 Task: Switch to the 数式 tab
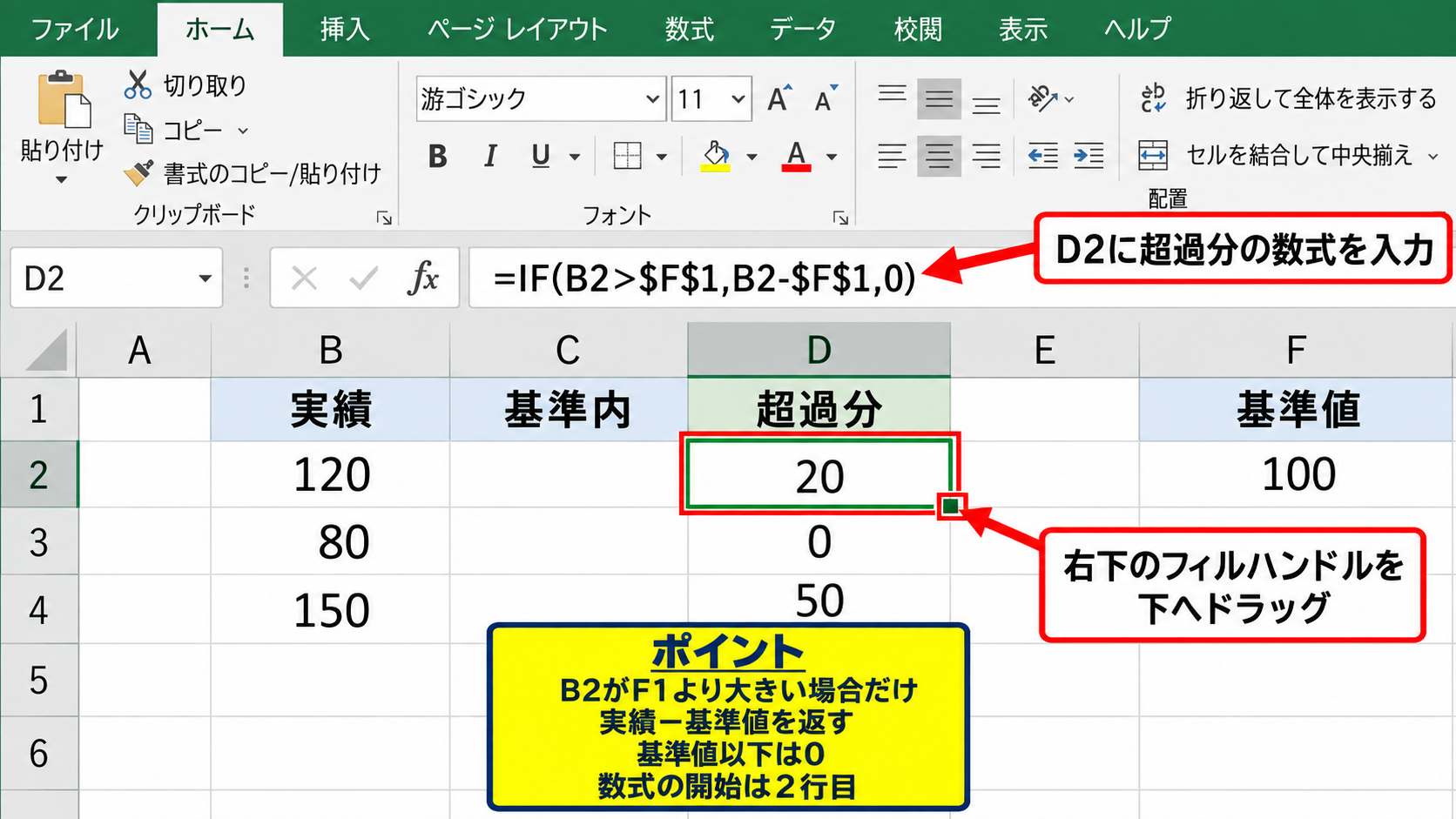pyautogui.click(x=689, y=30)
